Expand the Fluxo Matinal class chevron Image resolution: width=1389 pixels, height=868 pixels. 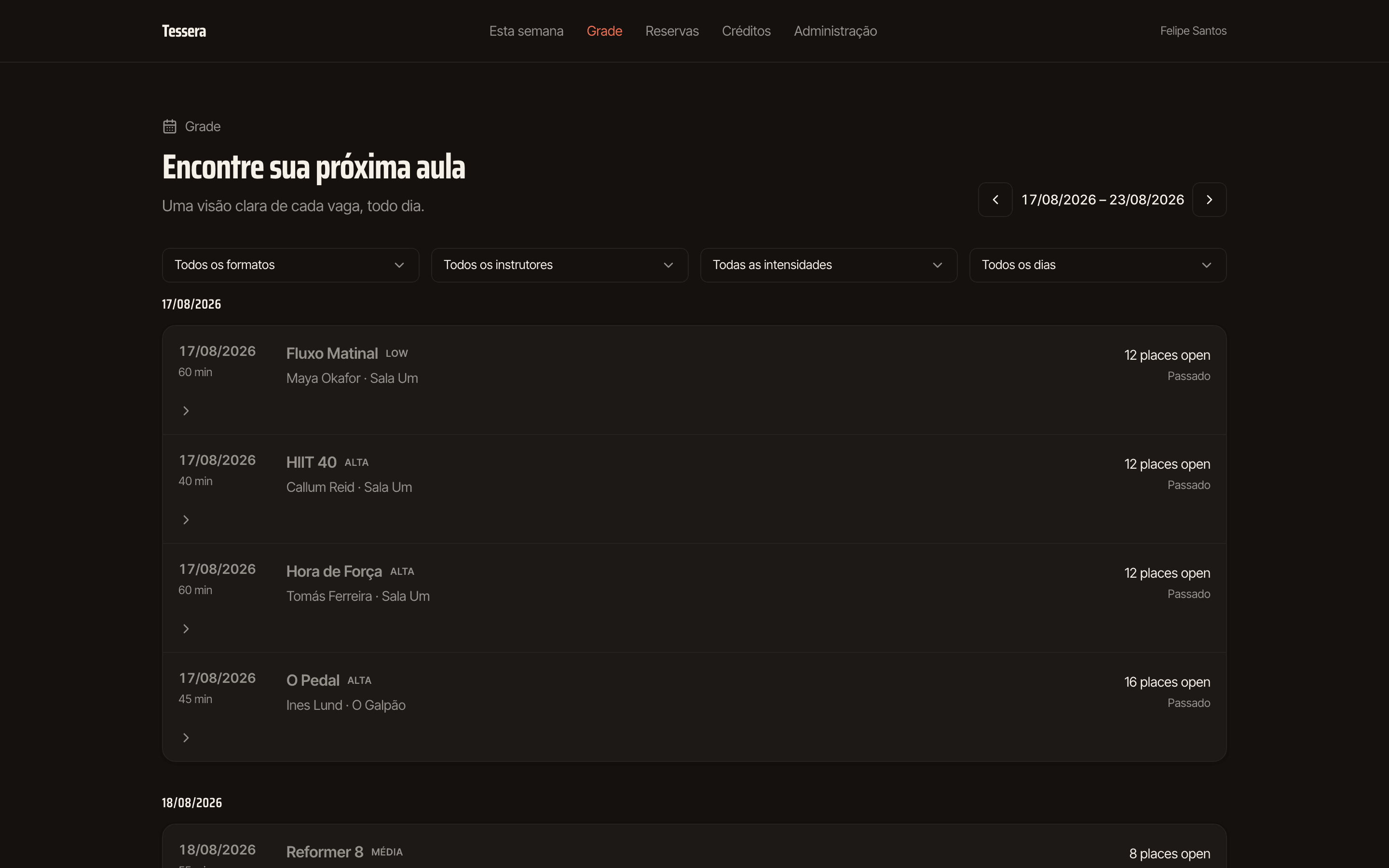pyautogui.click(x=185, y=410)
